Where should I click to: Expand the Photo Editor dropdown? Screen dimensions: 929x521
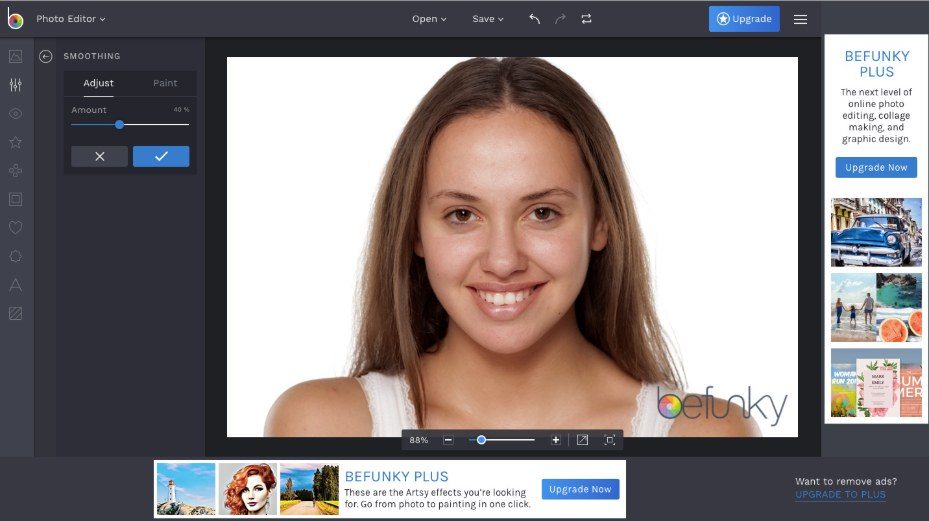pyautogui.click(x=70, y=19)
